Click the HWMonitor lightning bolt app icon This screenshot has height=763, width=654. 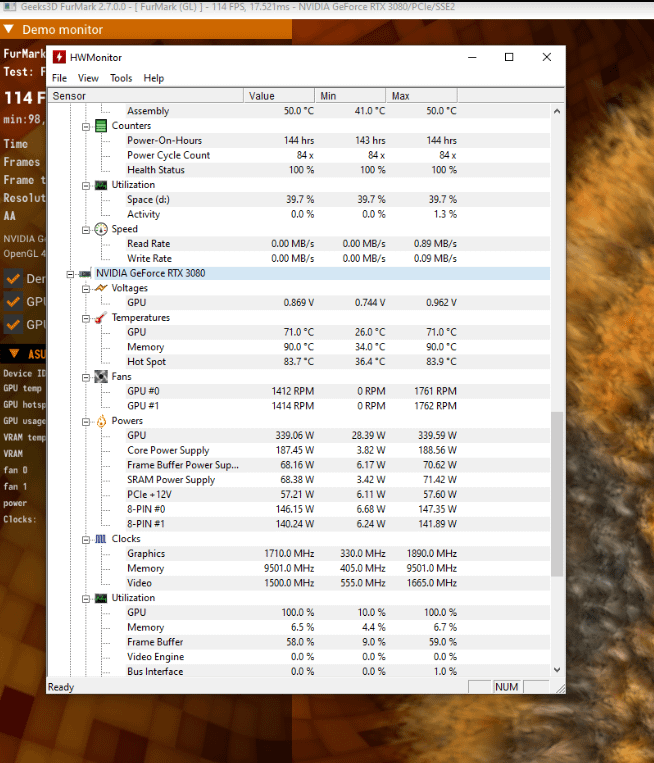click(x=59, y=57)
